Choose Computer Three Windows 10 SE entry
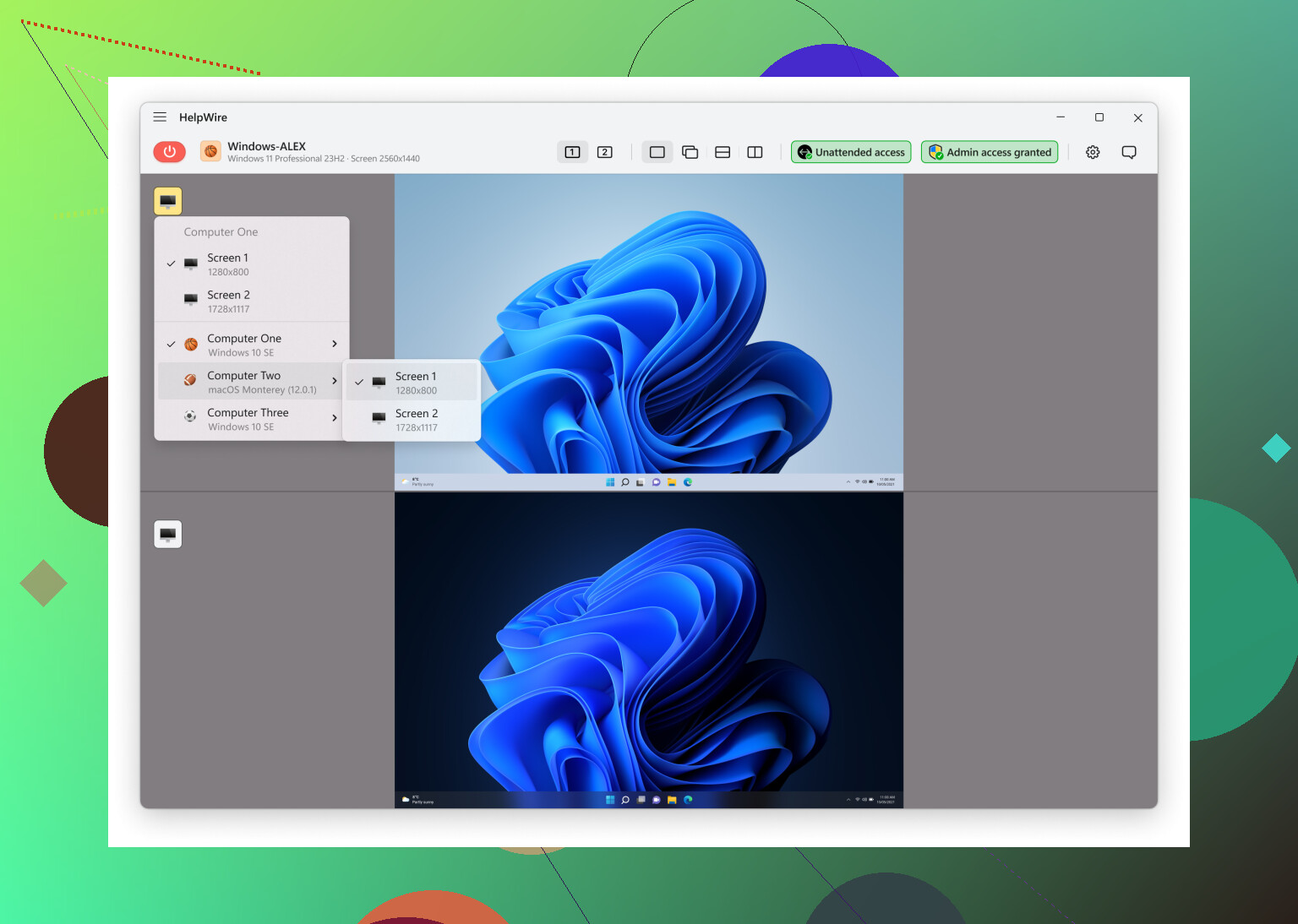Screen dimensions: 1298x924 point(252,419)
